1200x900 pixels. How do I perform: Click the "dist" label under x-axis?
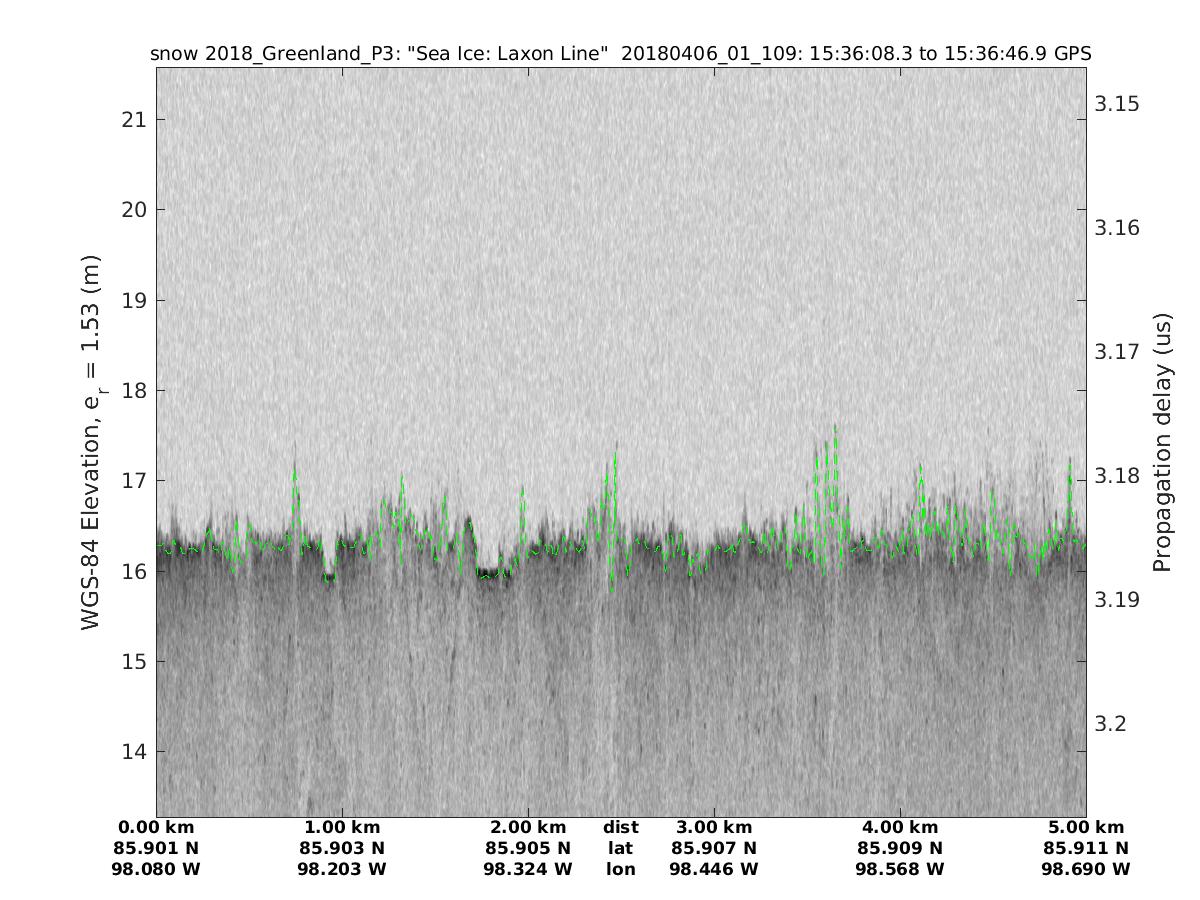(x=621, y=828)
